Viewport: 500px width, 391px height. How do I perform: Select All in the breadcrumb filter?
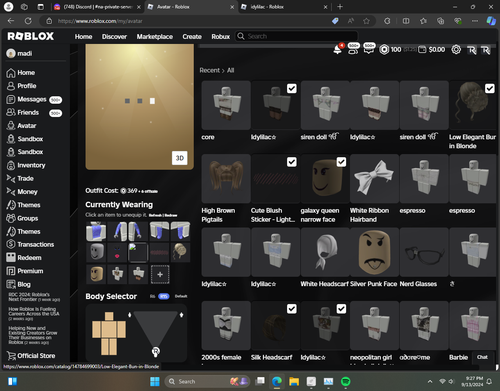coord(231,70)
